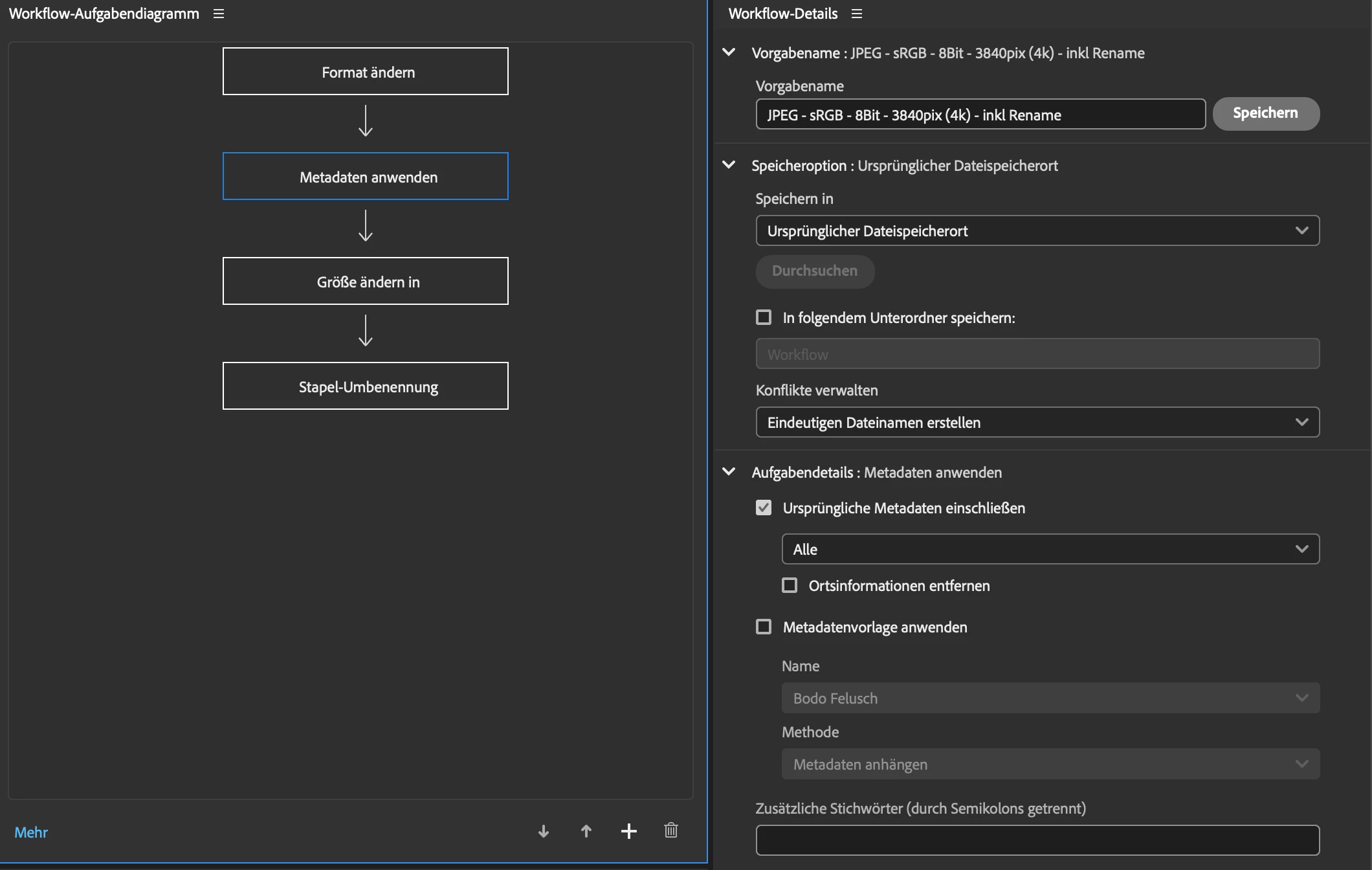1372x870 pixels.
Task: Collapse the Aufgabendetails section chevron
Action: 729,472
